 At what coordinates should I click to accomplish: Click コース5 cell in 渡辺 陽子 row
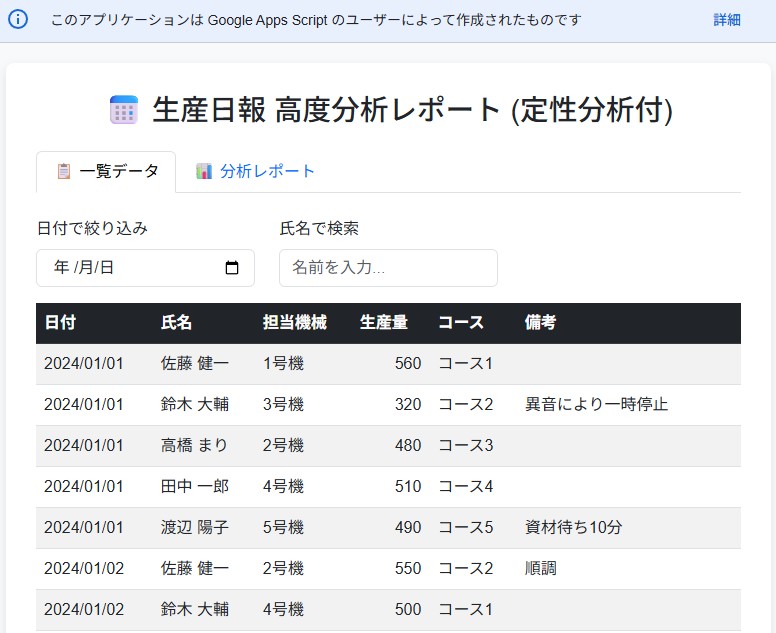(466, 528)
